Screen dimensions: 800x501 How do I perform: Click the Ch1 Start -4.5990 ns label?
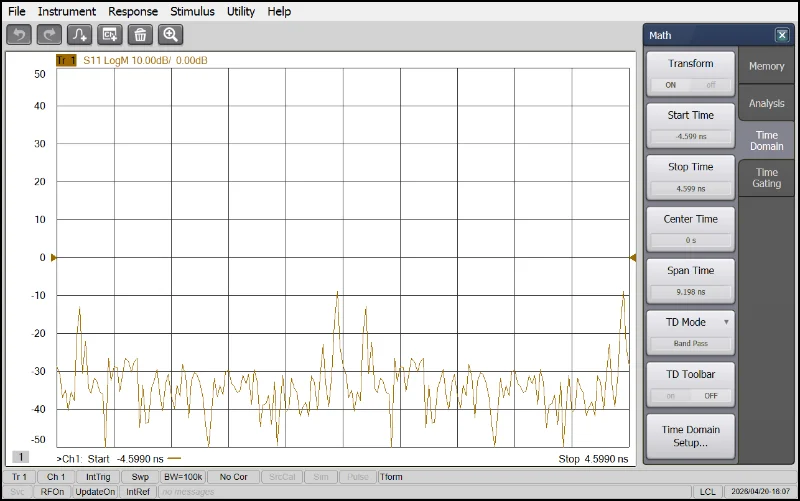pyautogui.click(x=110, y=459)
